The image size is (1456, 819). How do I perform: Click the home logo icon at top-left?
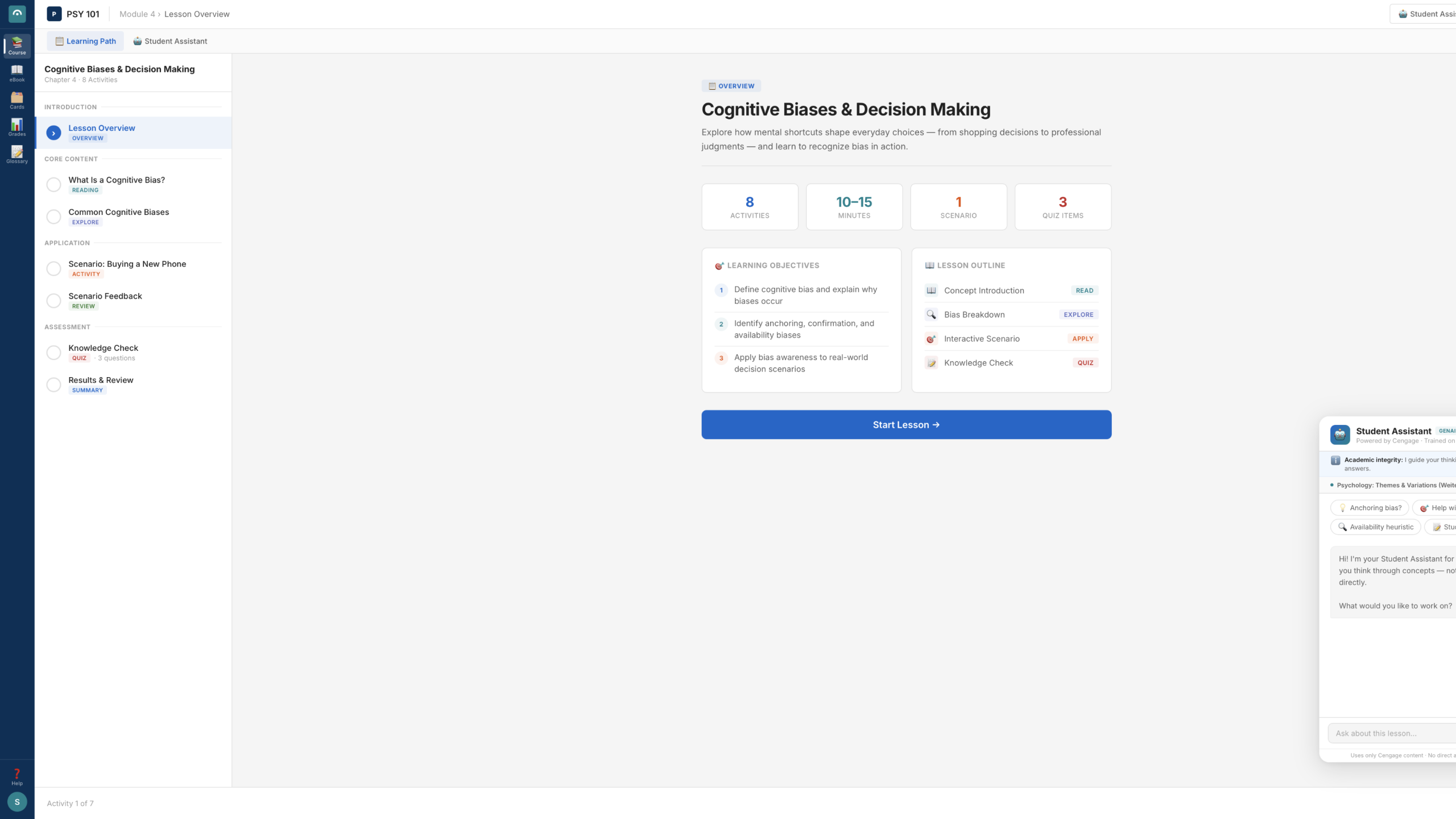click(x=17, y=14)
